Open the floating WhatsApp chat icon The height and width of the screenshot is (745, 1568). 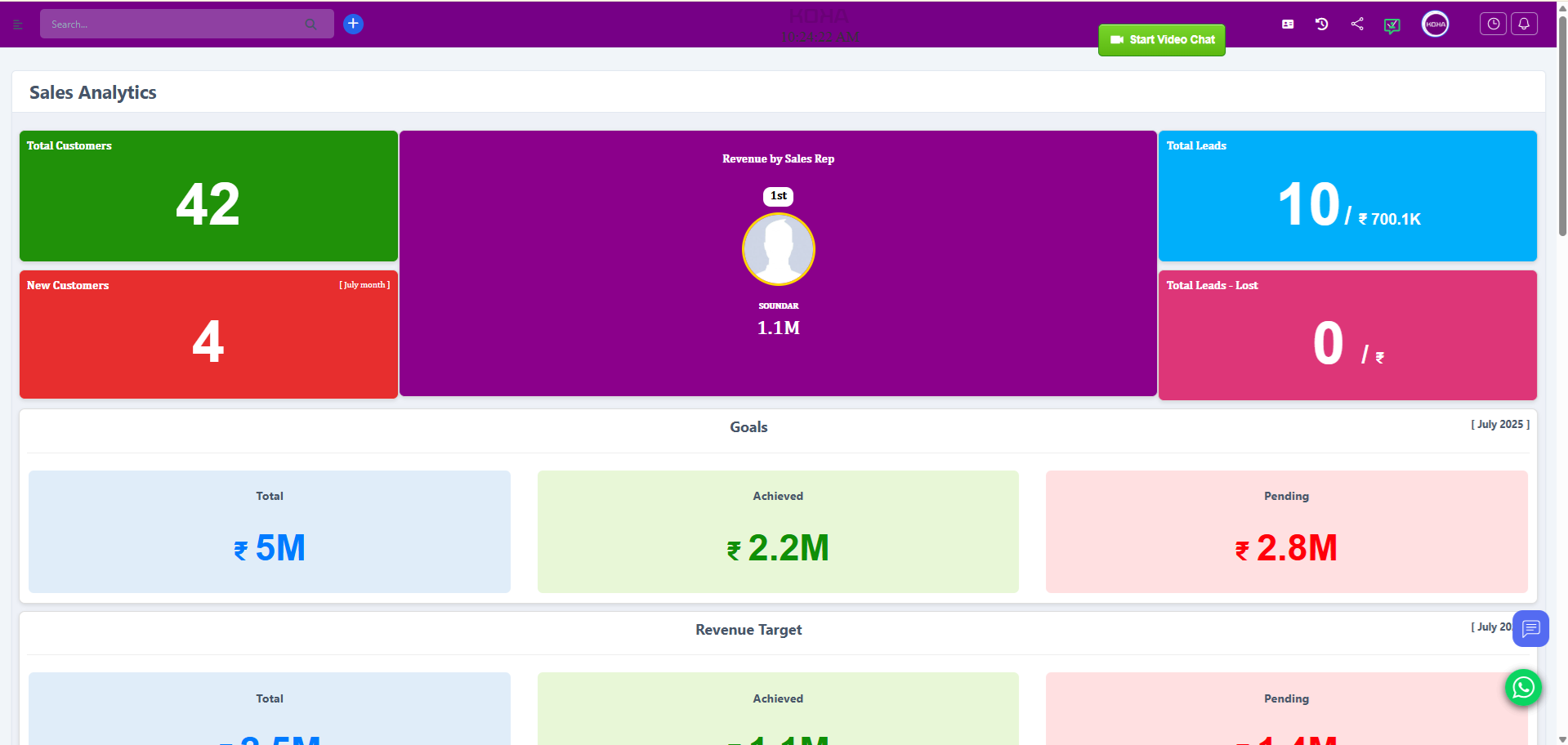coord(1523,688)
